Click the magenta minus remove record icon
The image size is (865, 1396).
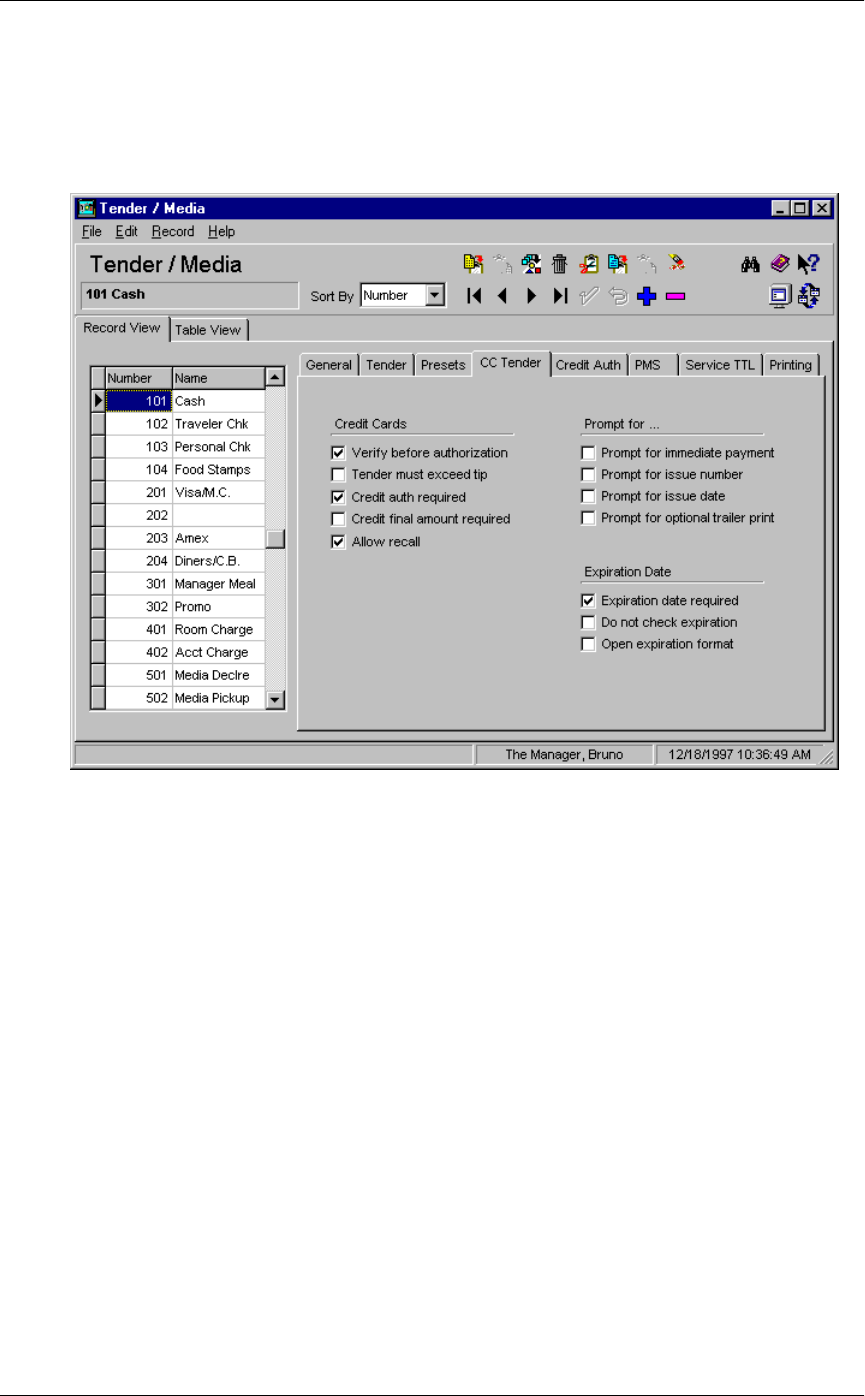(x=675, y=296)
